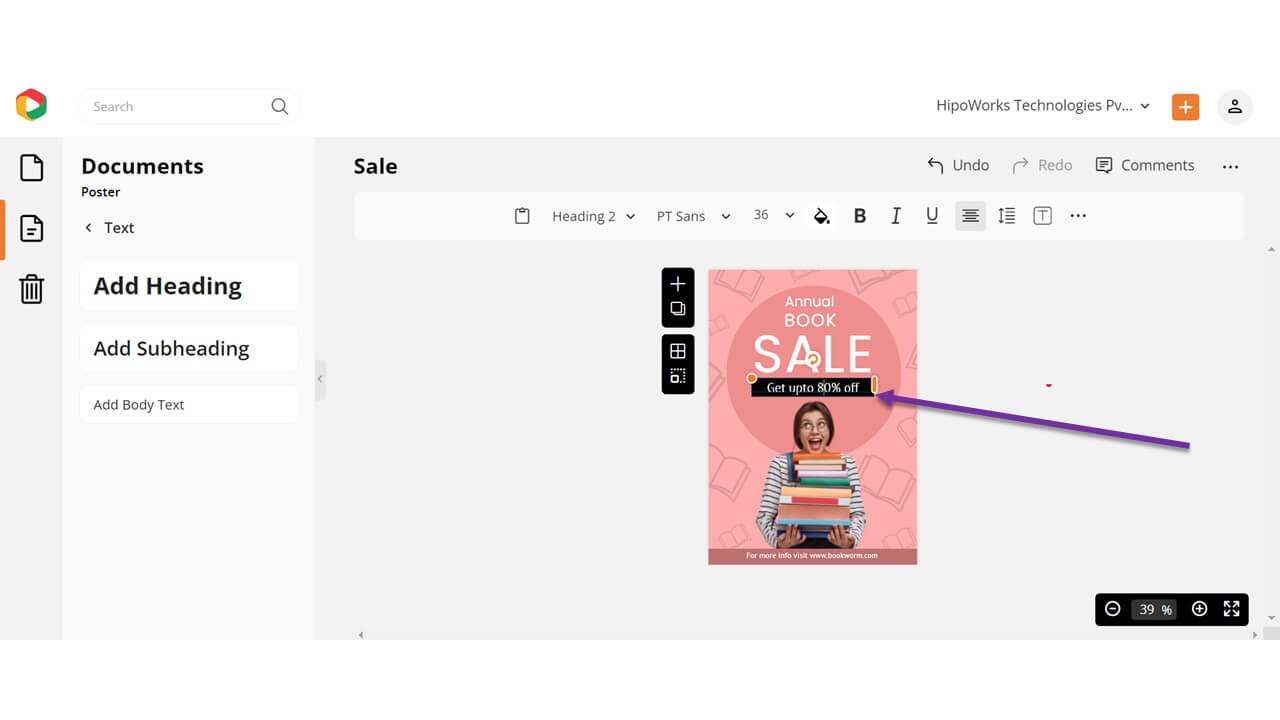
Task: Select the text box insert icon
Action: (1042, 215)
